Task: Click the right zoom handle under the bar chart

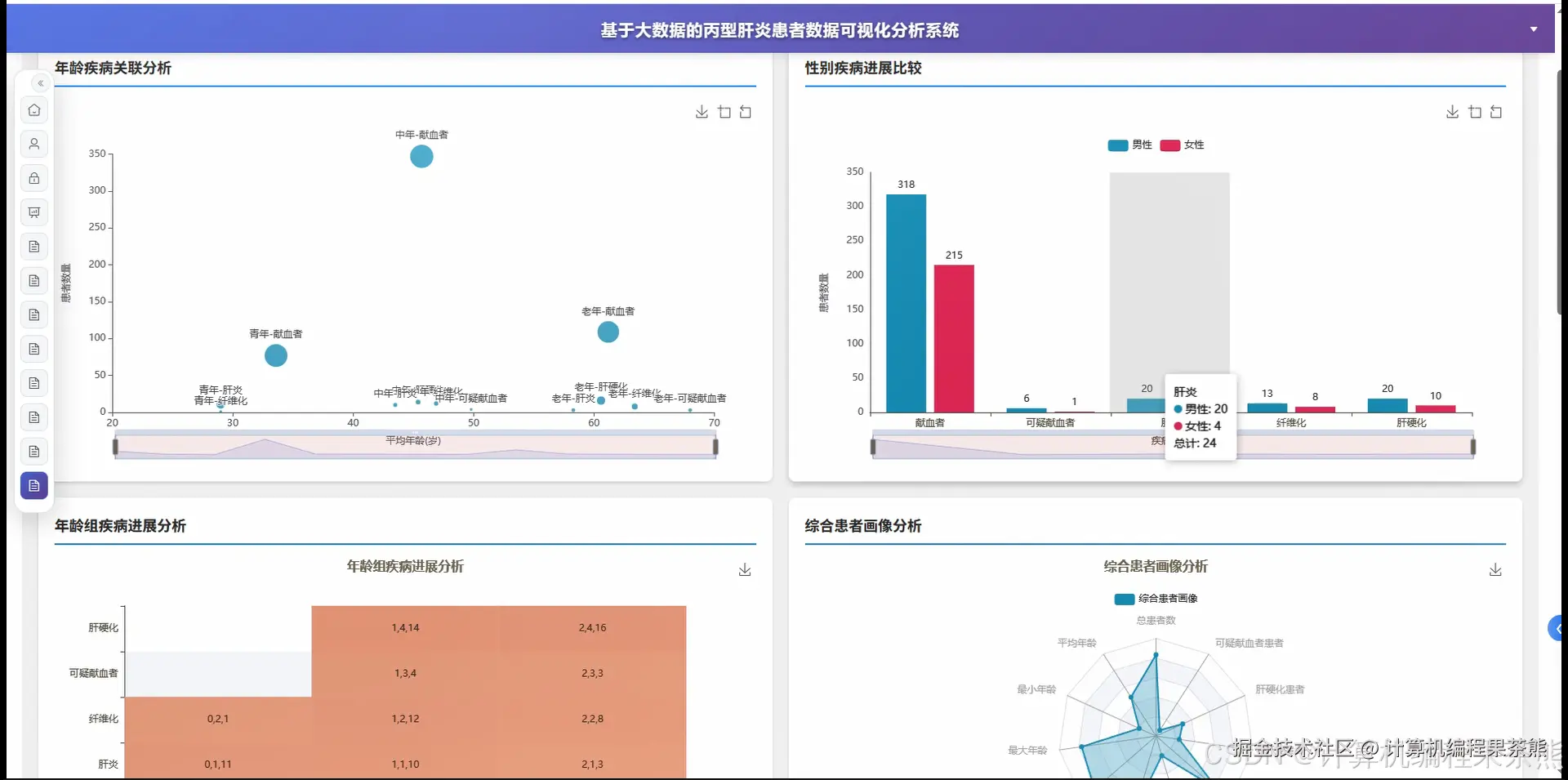Action: pos(1473,447)
